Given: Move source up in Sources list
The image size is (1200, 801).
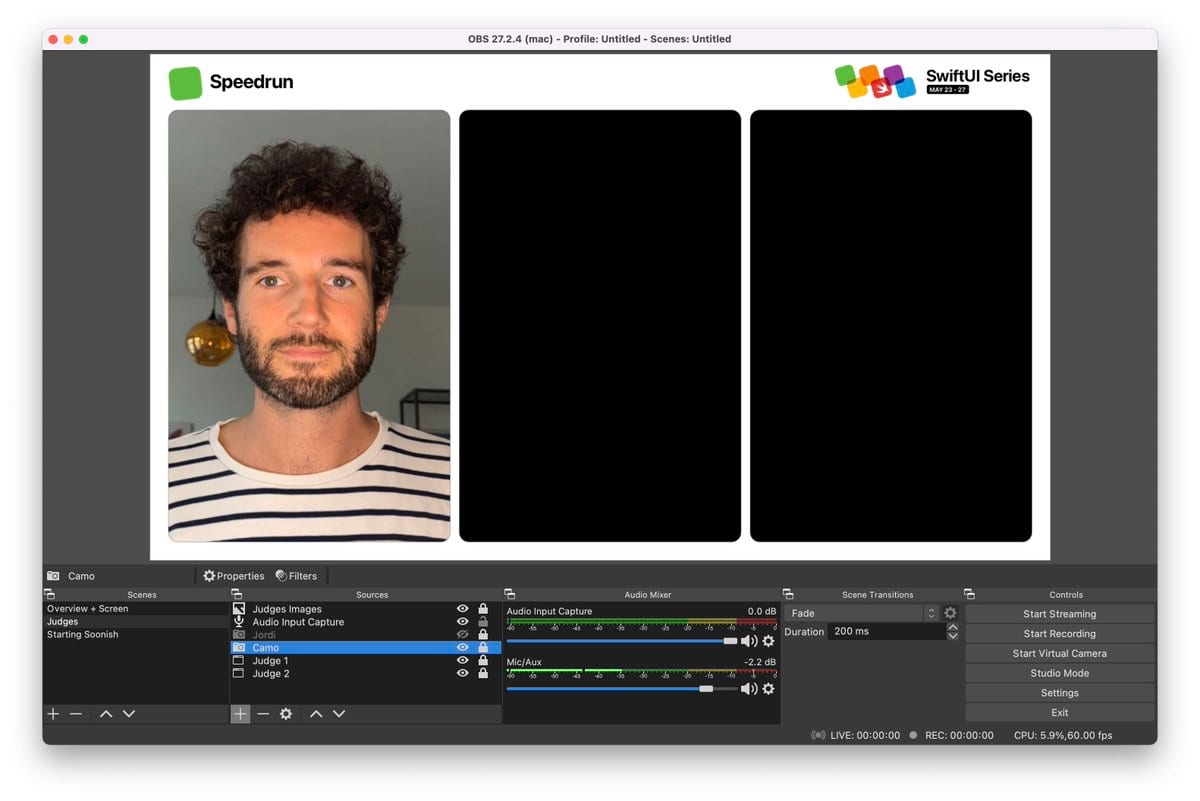Looking at the screenshot, I should [x=316, y=714].
